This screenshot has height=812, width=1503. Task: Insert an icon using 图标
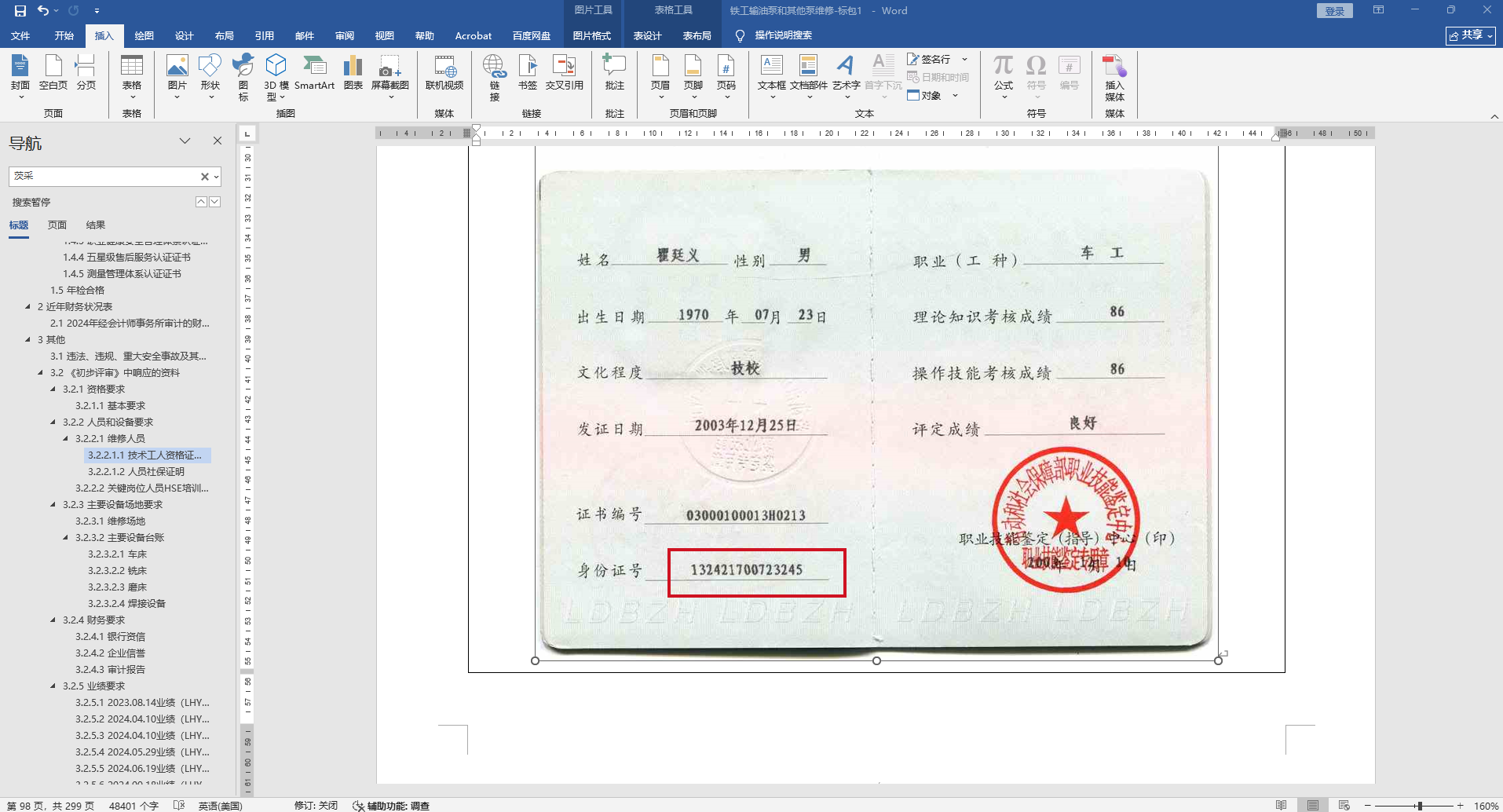(243, 76)
